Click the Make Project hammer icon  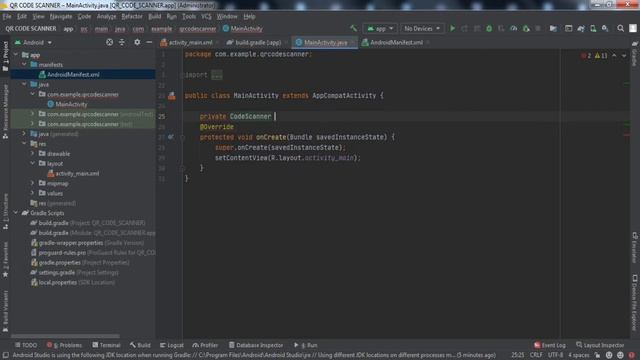click(353, 29)
